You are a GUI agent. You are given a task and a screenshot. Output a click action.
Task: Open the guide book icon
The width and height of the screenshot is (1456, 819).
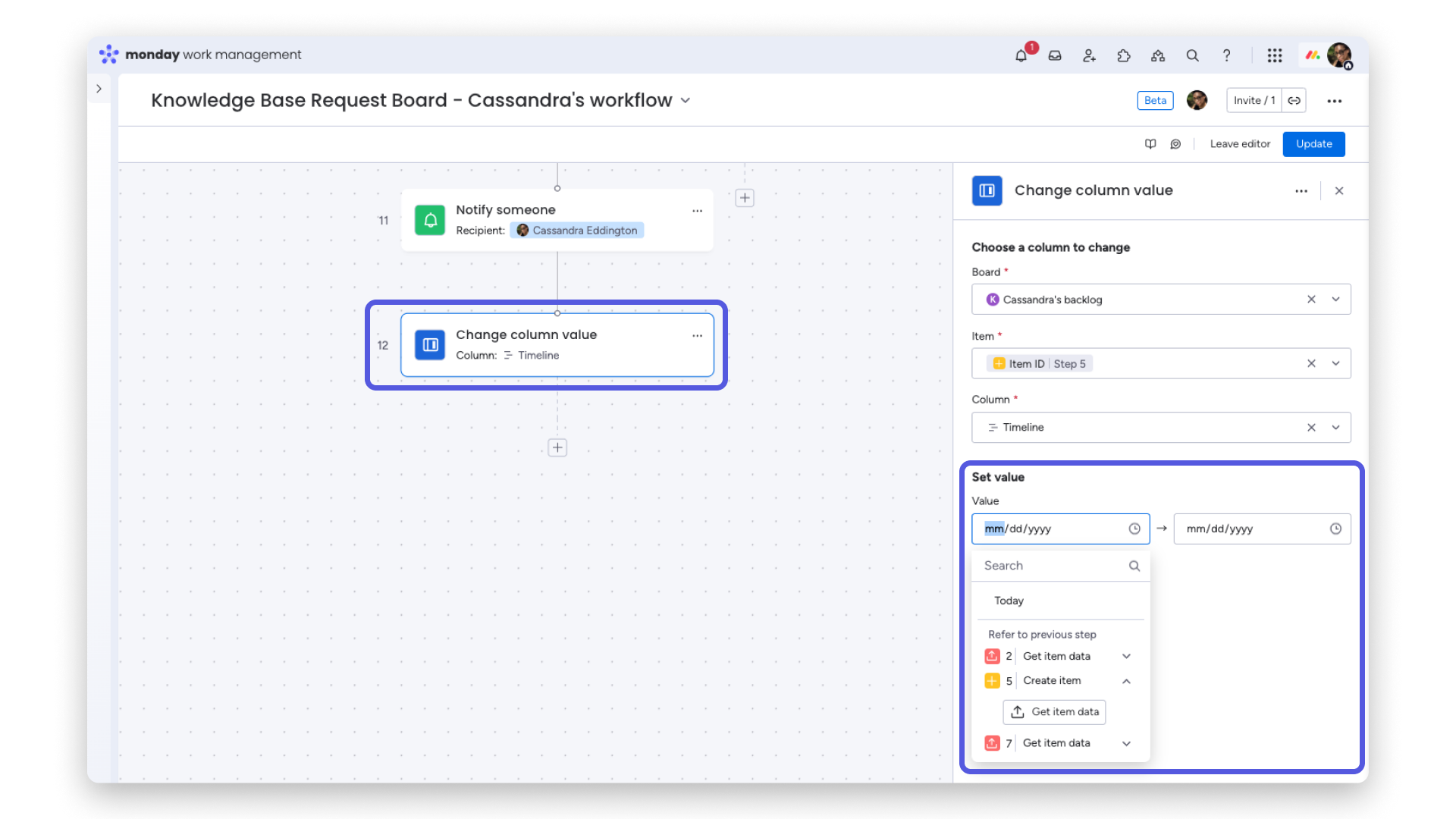(x=1150, y=144)
